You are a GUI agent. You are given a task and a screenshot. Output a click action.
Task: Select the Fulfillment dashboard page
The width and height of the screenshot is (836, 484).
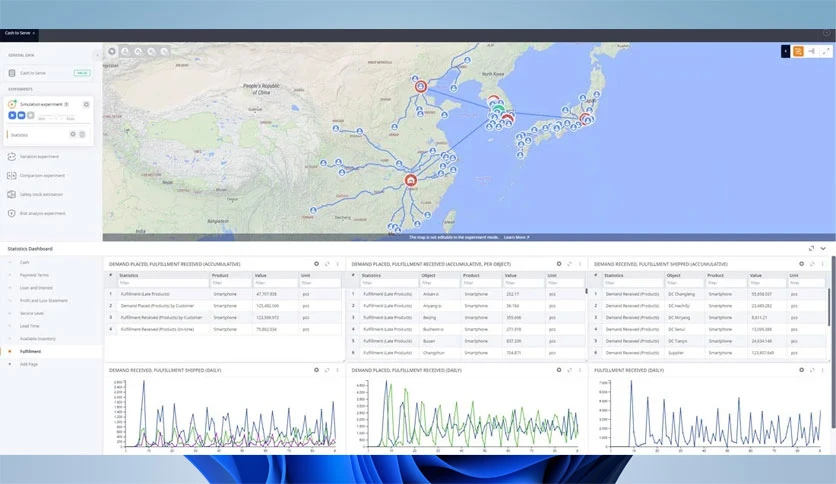pos(30,352)
